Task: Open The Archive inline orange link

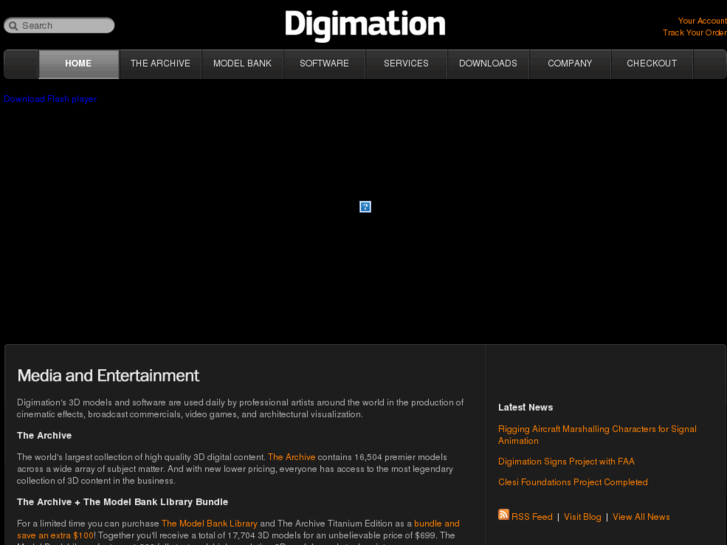Action: (292, 457)
